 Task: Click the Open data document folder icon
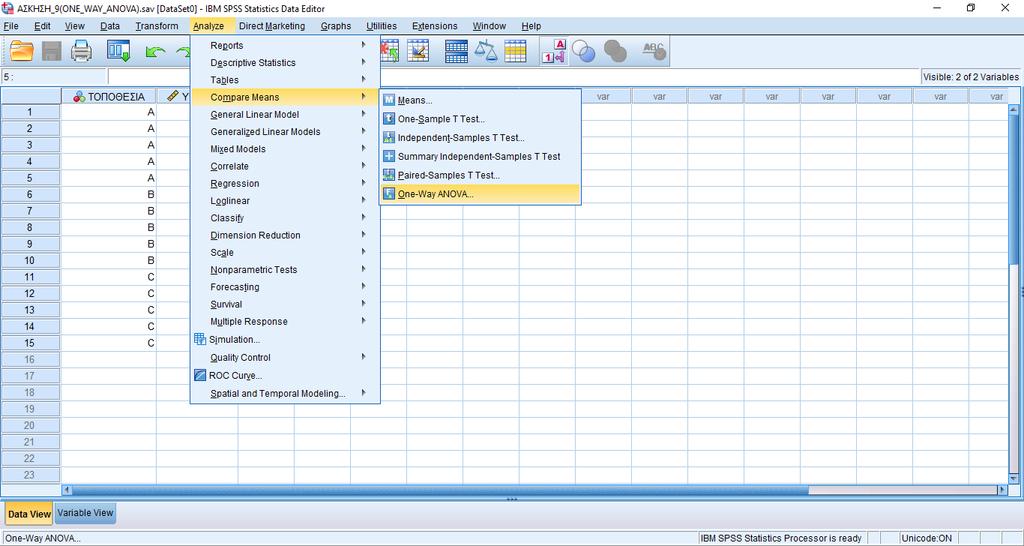tap(22, 51)
